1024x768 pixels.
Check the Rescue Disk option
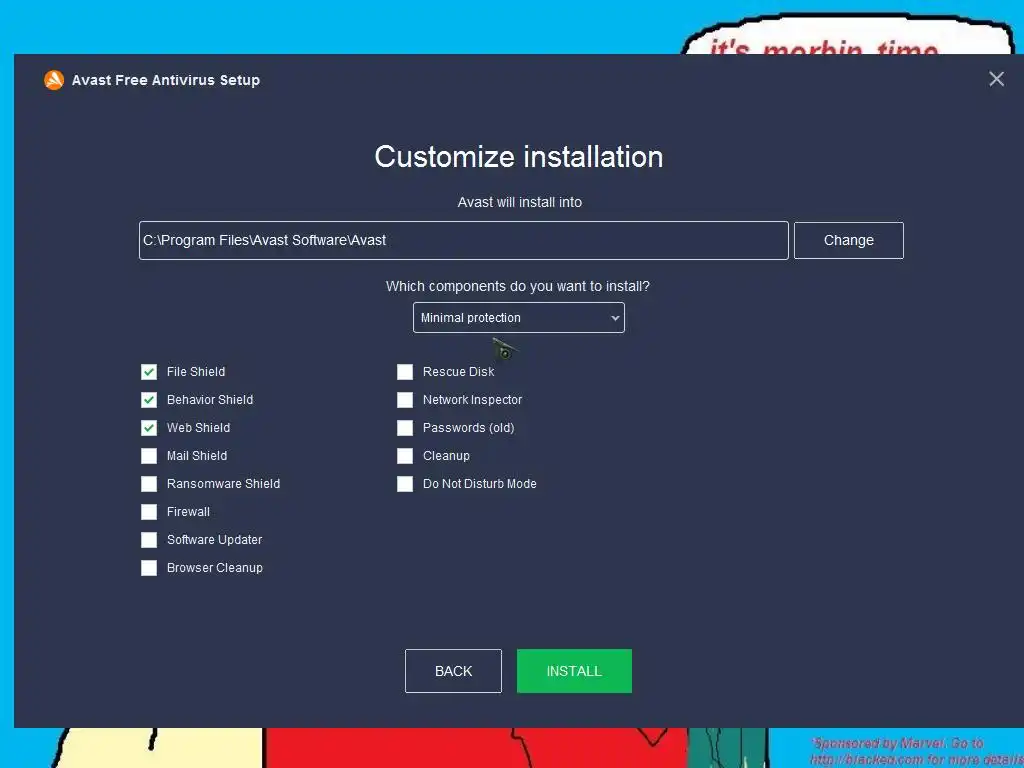405,372
